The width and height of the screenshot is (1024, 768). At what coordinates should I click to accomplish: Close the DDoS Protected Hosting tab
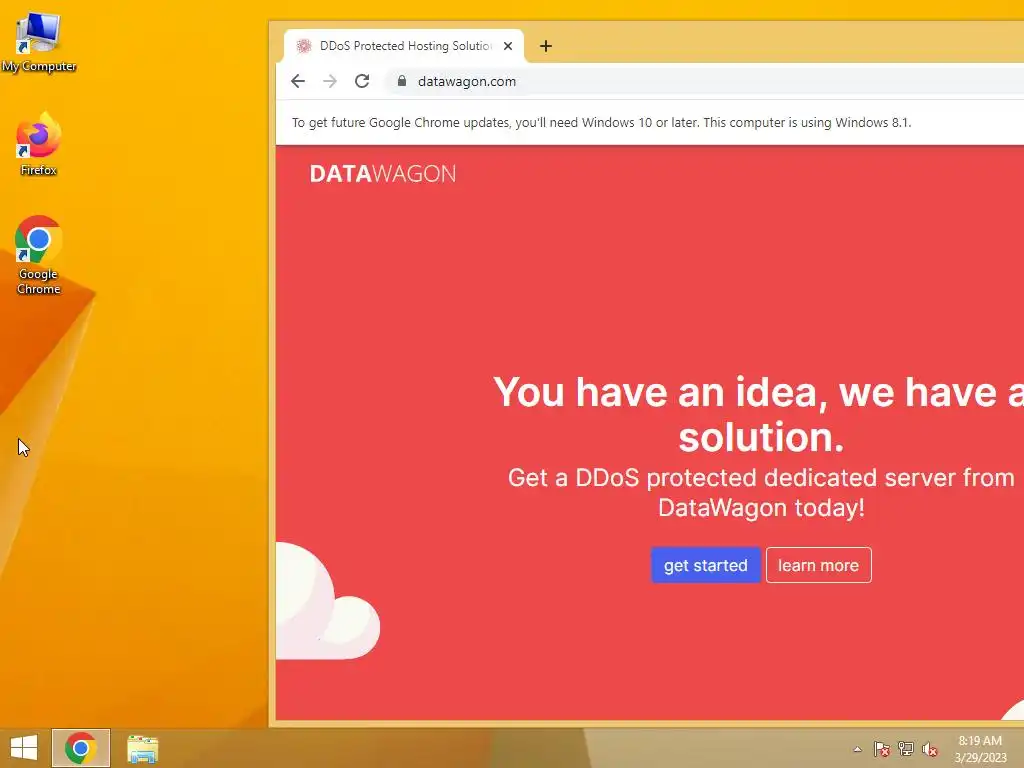coord(507,46)
